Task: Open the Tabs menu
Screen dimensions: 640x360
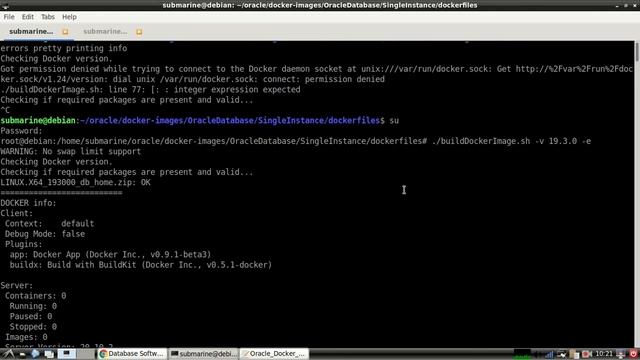Action: point(48,17)
